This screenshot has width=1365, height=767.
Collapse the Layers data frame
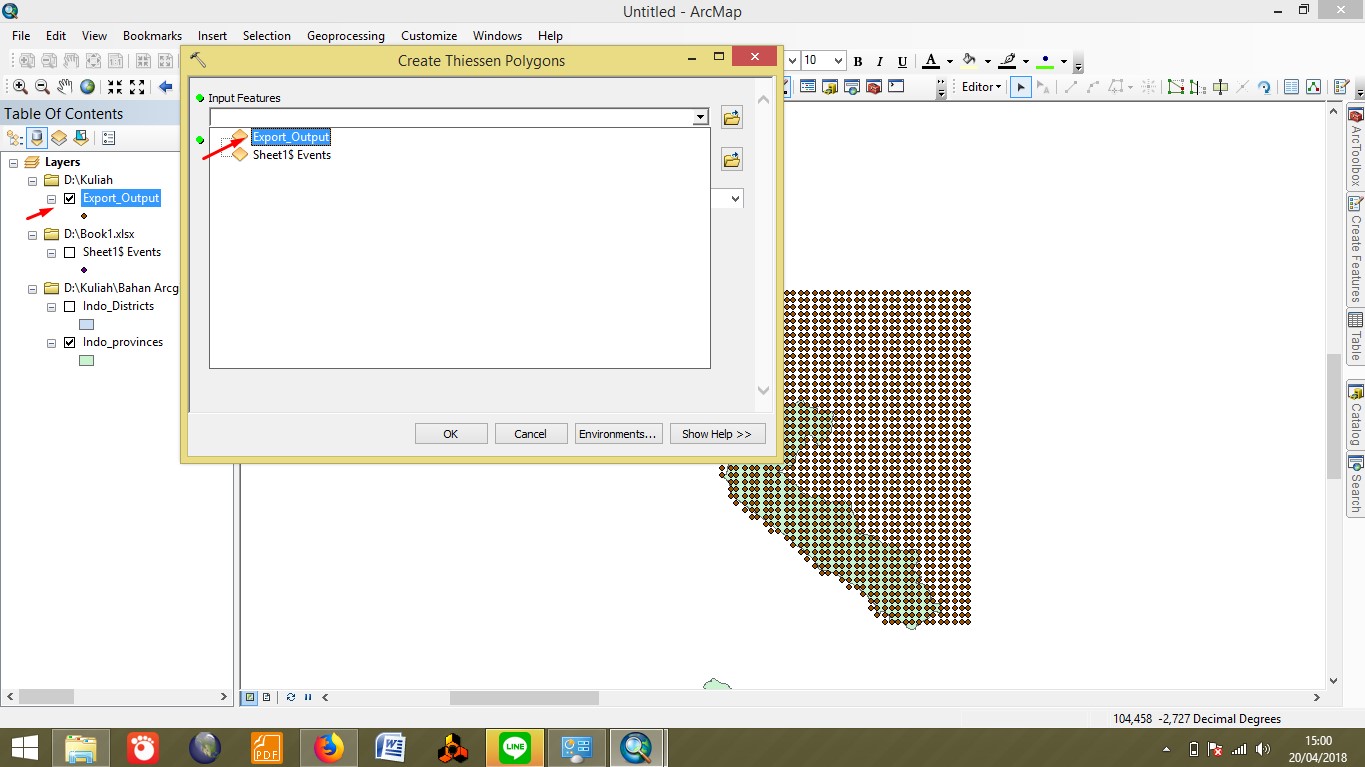13,162
